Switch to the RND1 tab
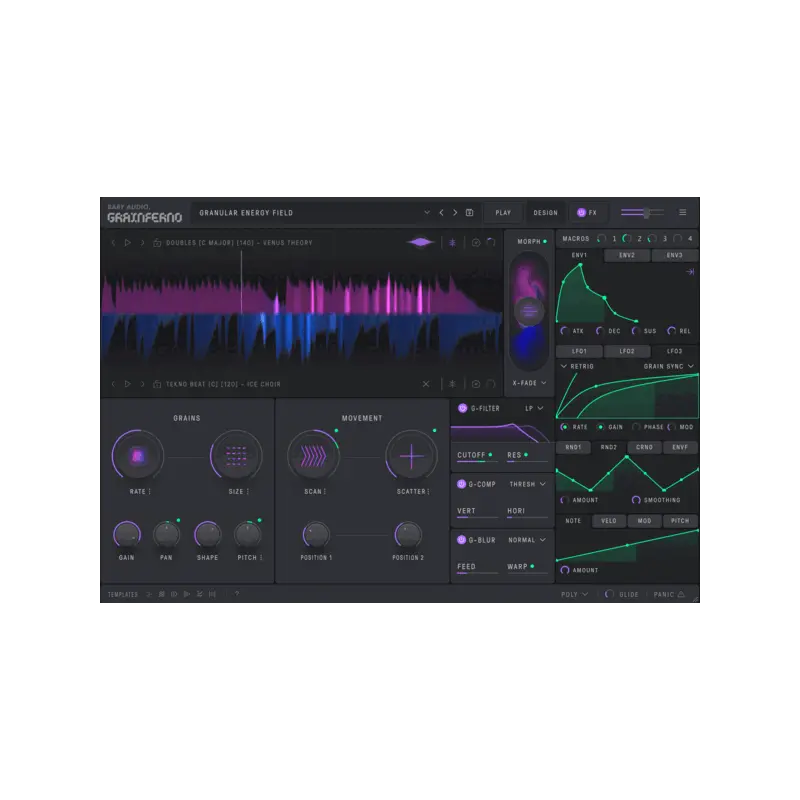The image size is (800, 800). pyautogui.click(x=573, y=447)
